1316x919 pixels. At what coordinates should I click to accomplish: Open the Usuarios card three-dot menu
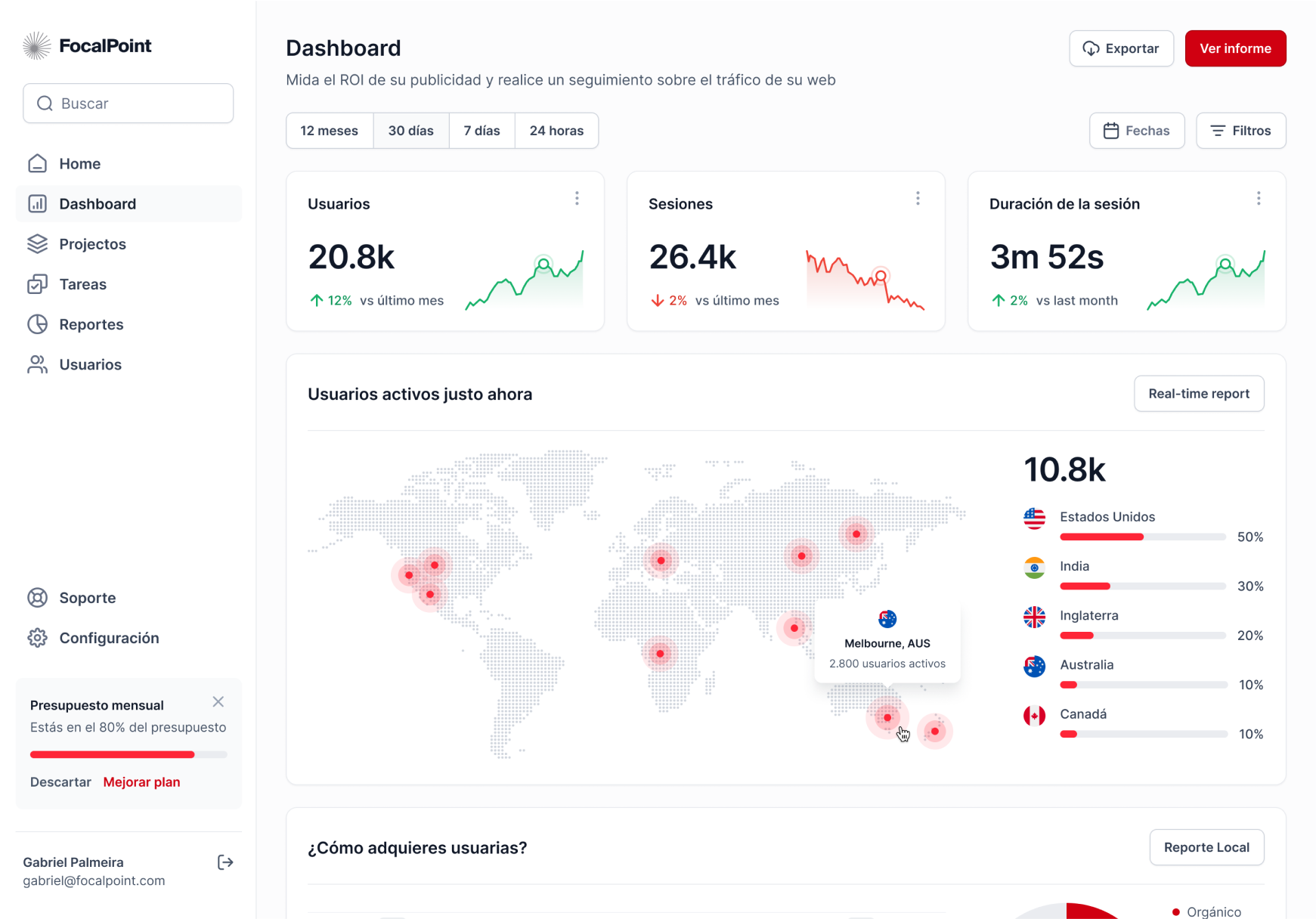point(577,198)
